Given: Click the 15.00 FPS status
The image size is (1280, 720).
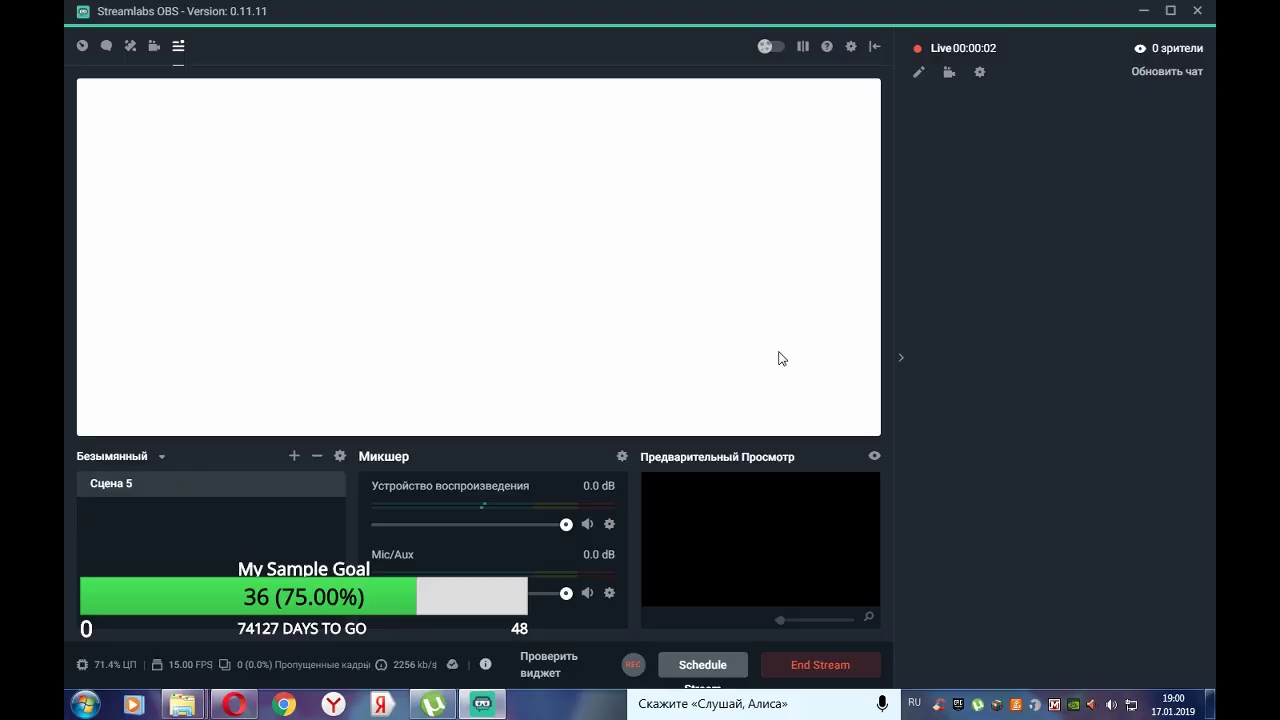Looking at the screenshot, I should [x=182, y=665].
